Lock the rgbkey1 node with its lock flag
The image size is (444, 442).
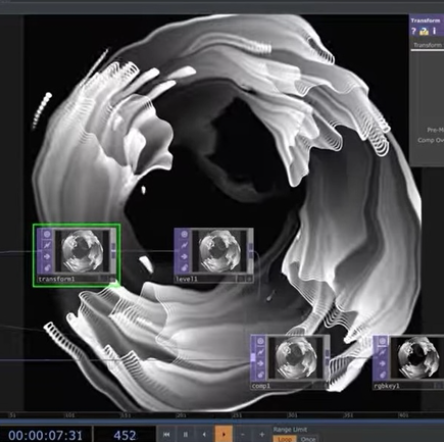coord(383,374)
